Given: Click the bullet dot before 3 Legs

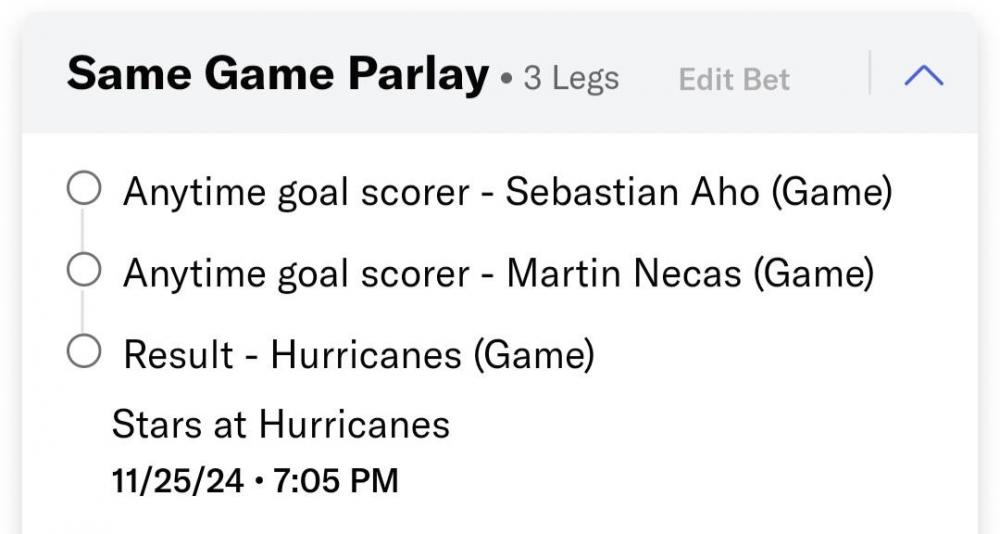Looking at the screenshot, I should pos(507,79).
